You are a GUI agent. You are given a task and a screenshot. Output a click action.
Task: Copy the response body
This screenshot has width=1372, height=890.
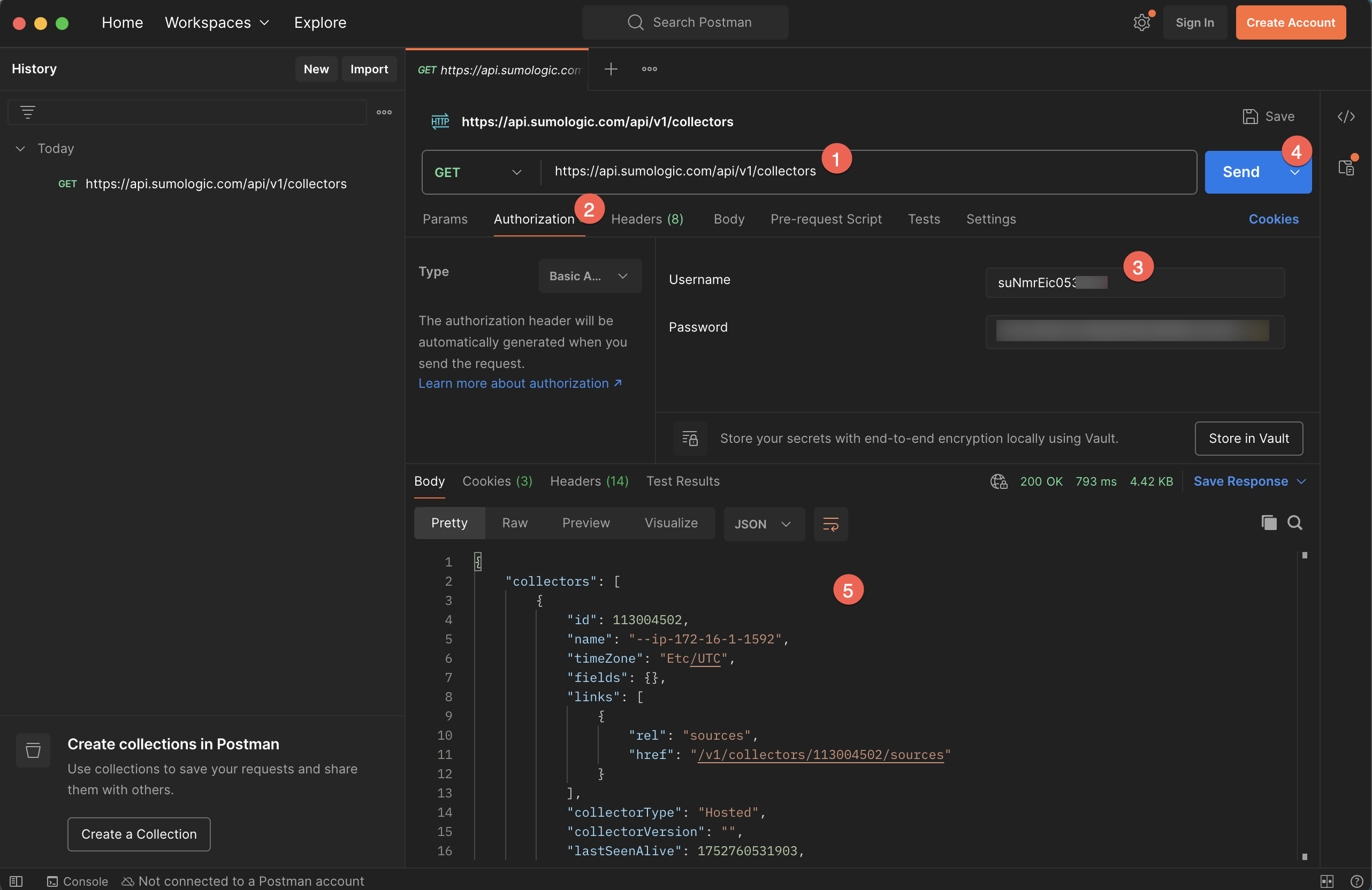pyautogui.click(x=1268, y=523)
